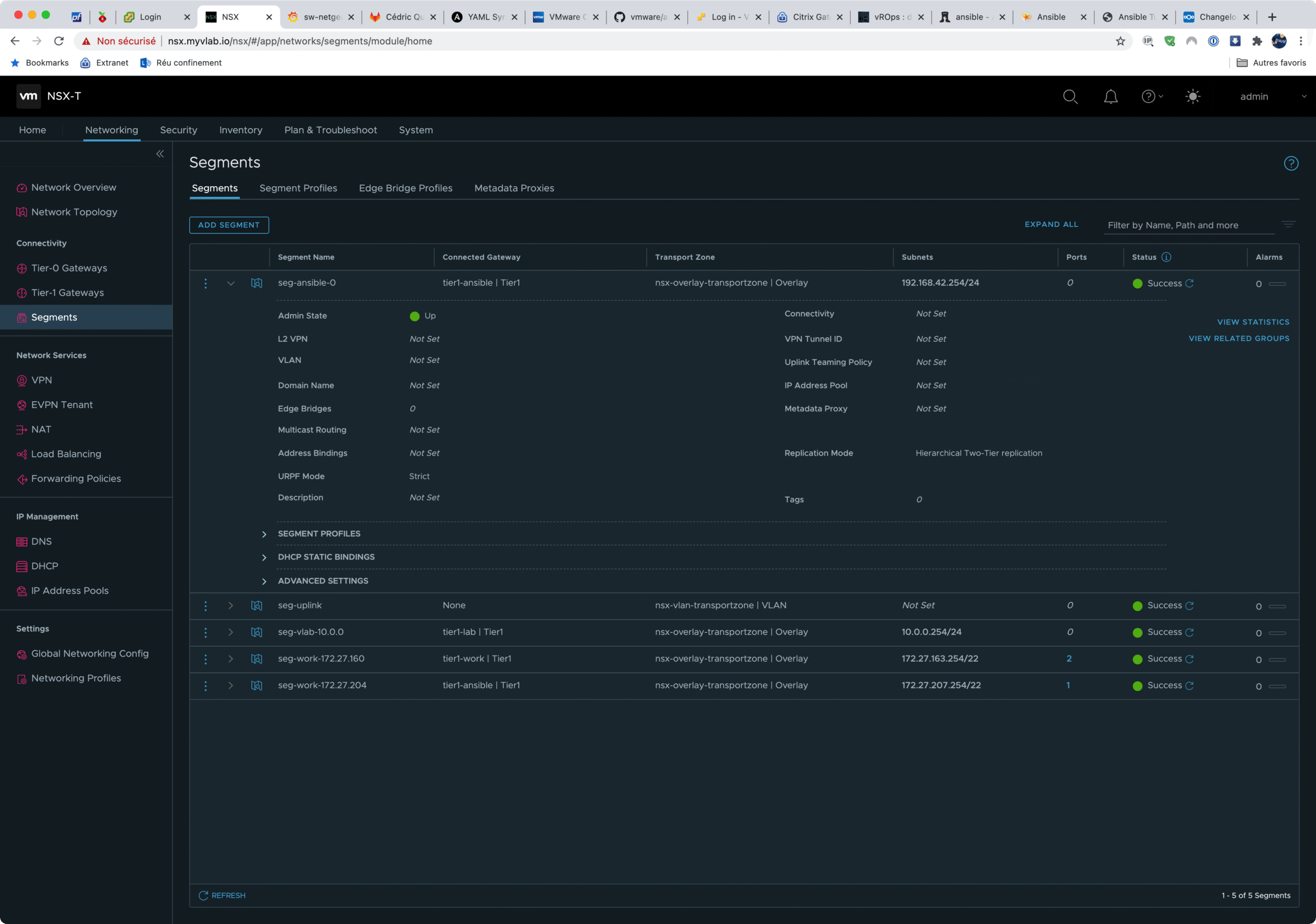Collapse the seg-ansible-0 segment row
Viewport: 1316px width, 924px height.
click(230, 283)
